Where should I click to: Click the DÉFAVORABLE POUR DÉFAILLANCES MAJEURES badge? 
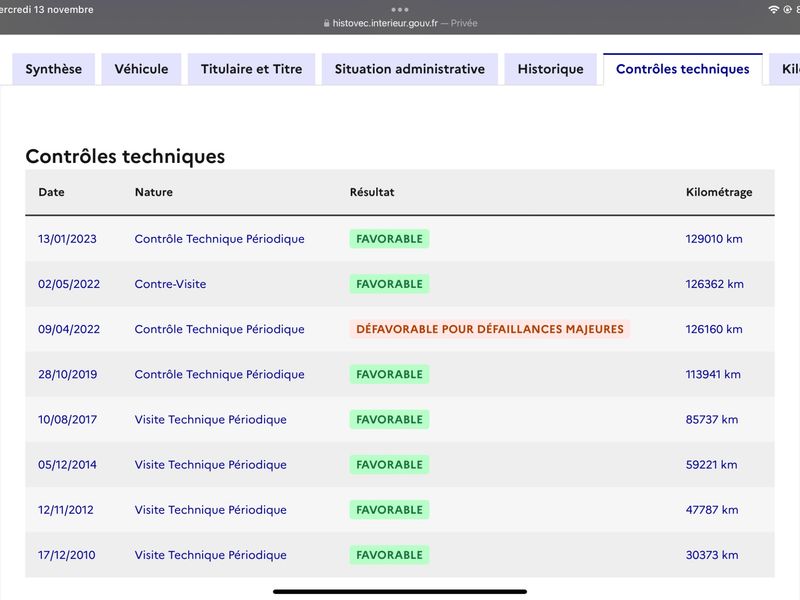490,329
